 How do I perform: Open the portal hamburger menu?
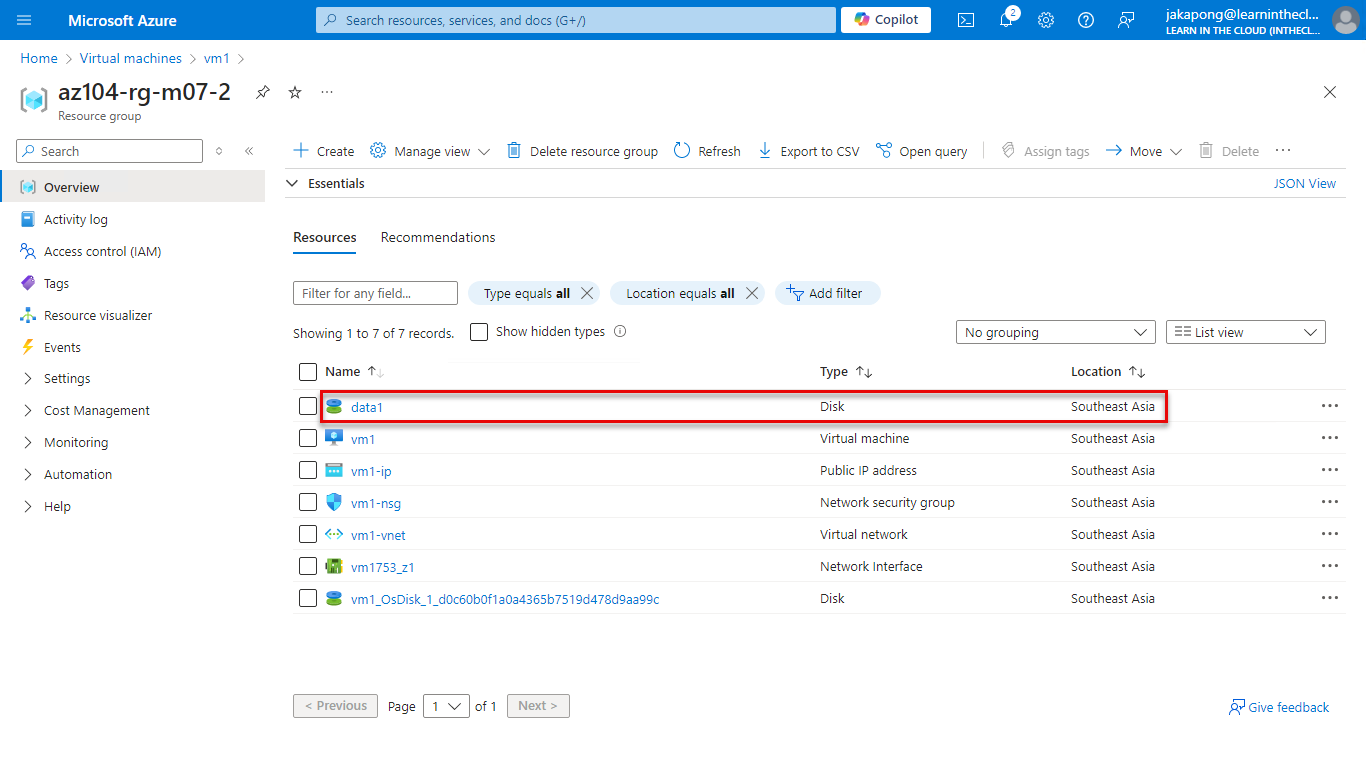(x=24, y=20)
